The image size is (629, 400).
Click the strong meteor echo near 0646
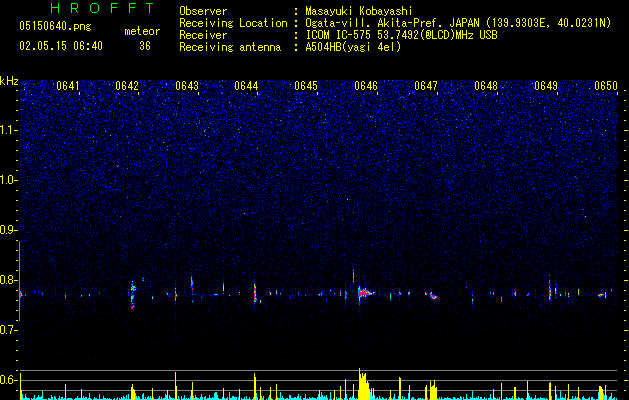364,293
